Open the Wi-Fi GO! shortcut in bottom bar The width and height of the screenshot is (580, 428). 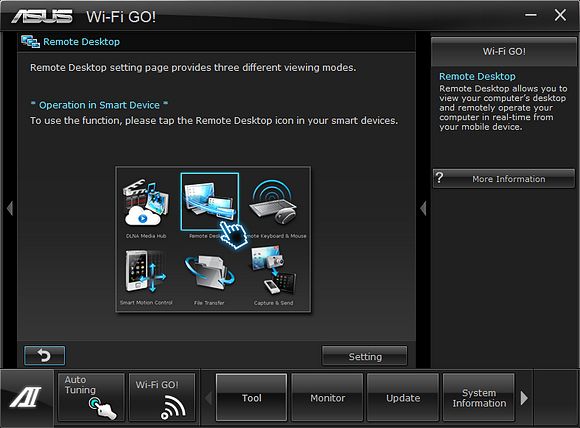tap(162, 397)
